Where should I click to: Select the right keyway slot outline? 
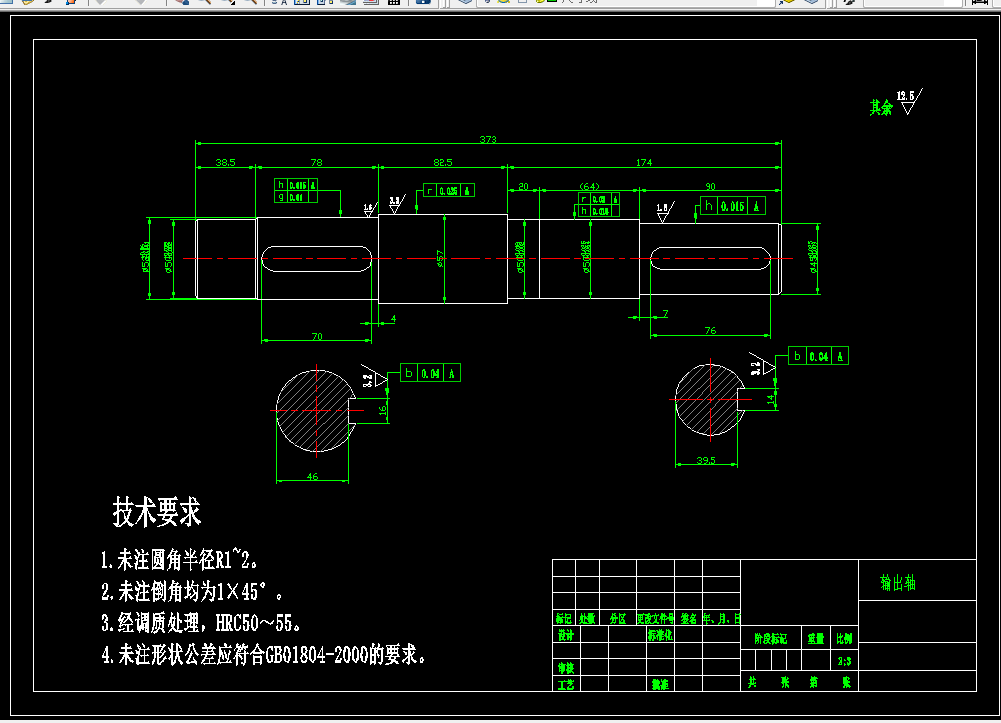click(x=711, y=258)
